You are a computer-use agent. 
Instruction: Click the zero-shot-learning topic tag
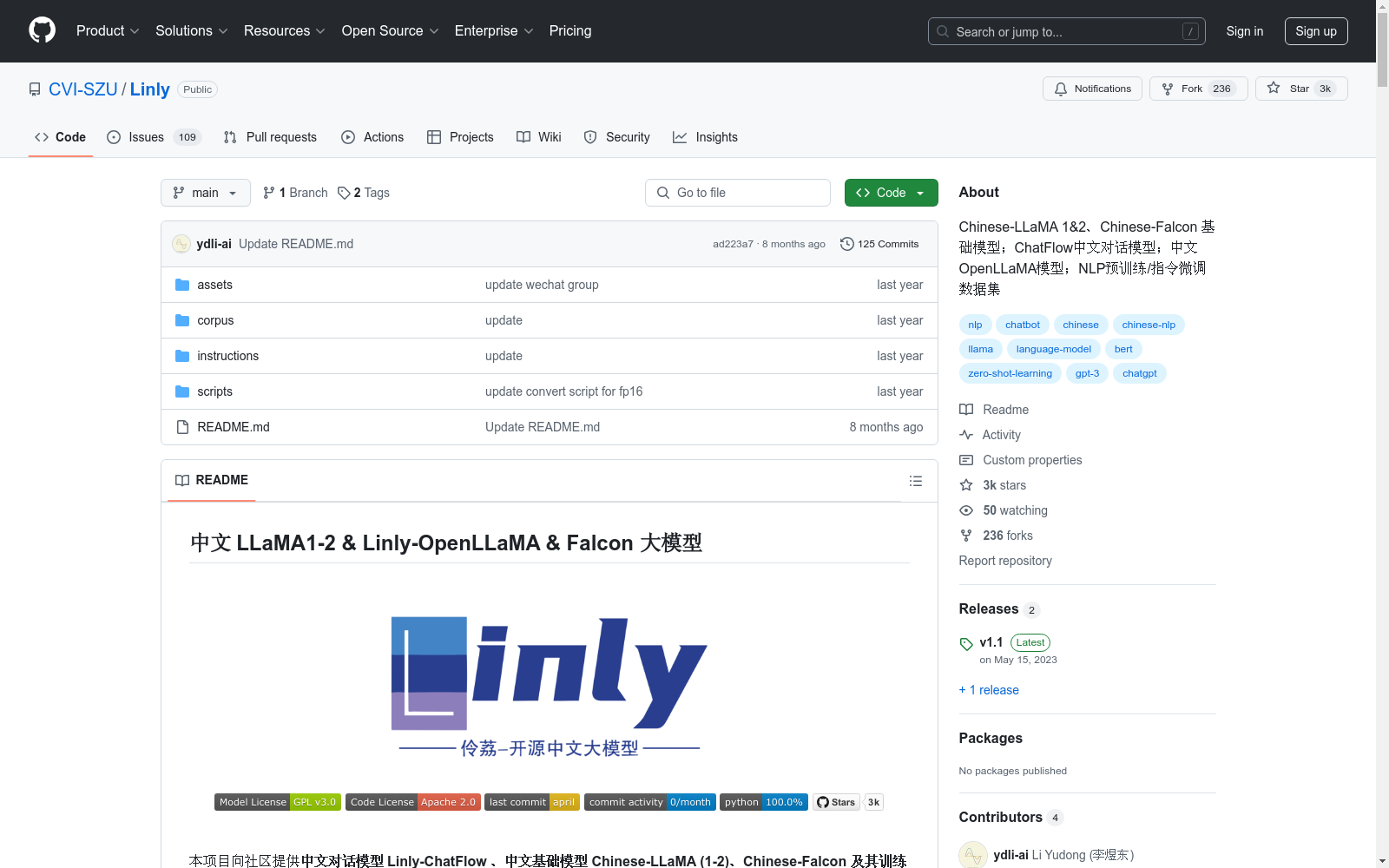(x=1010, y=373)
